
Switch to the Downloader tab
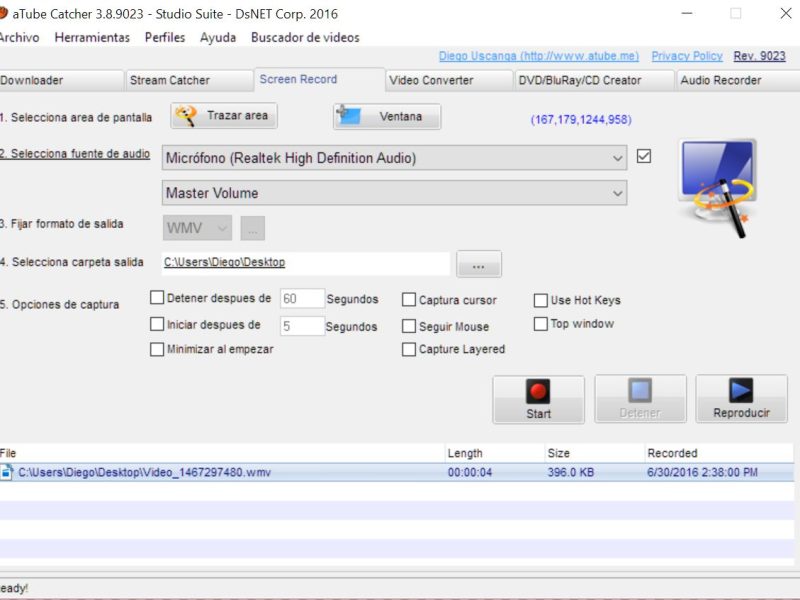click(x=61, y=81)
